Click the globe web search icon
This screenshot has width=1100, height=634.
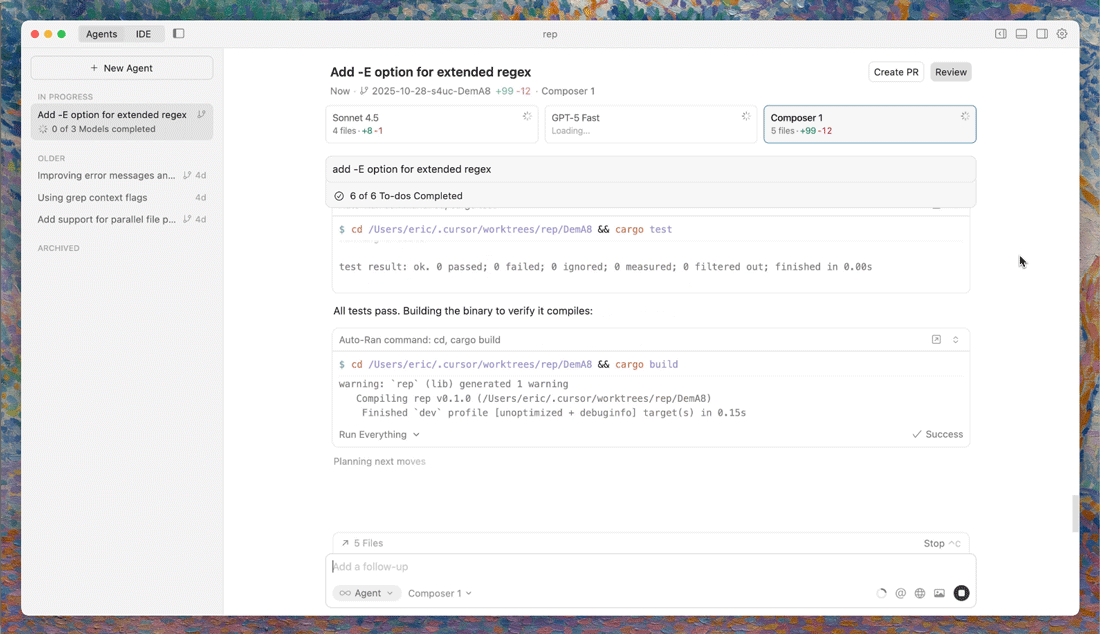click(920, 593)
